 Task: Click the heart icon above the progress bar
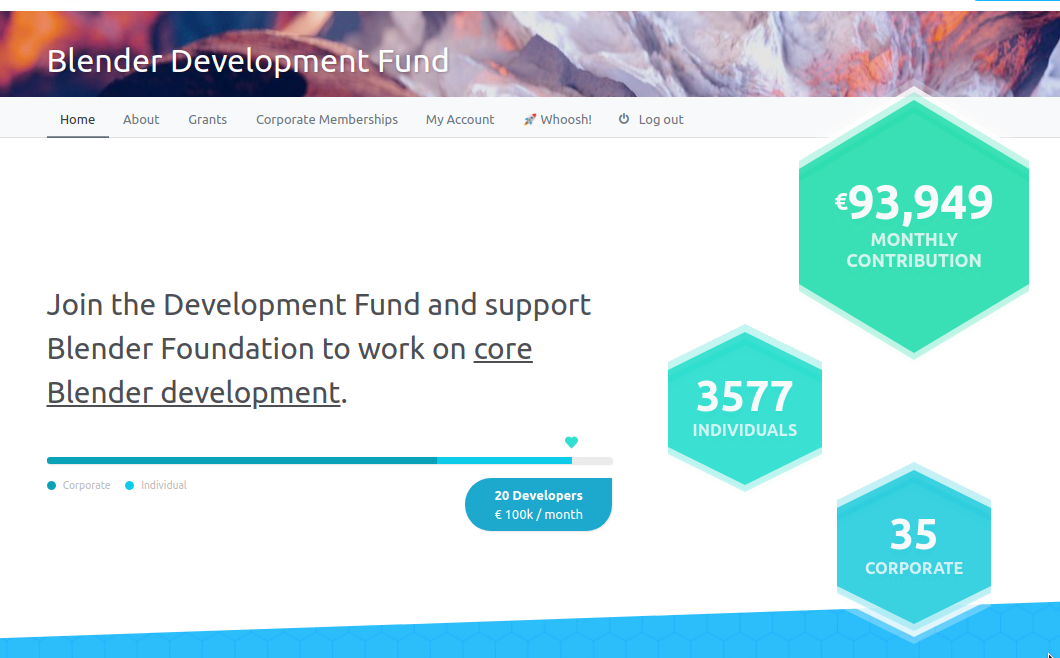[x=571, y=442]
